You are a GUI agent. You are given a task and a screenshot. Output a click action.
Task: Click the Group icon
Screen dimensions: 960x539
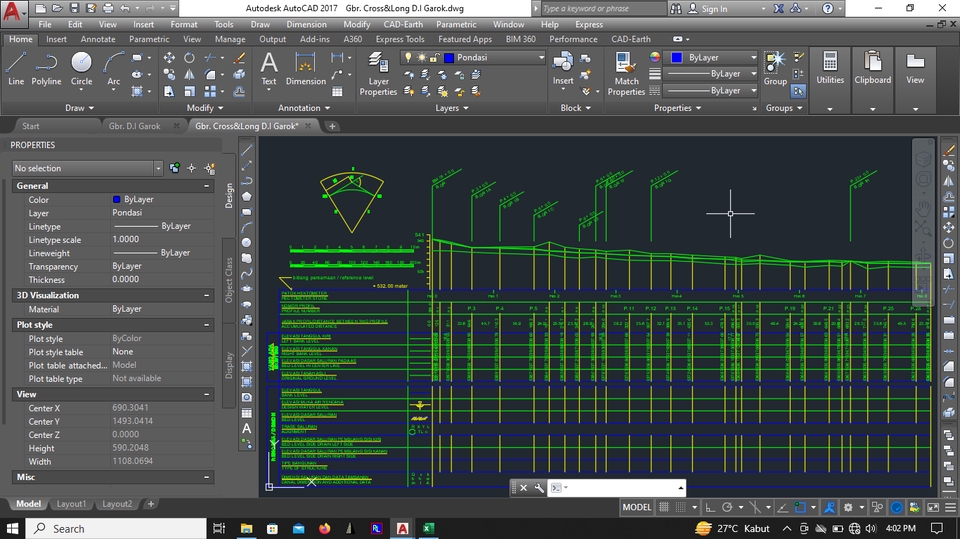775,68
